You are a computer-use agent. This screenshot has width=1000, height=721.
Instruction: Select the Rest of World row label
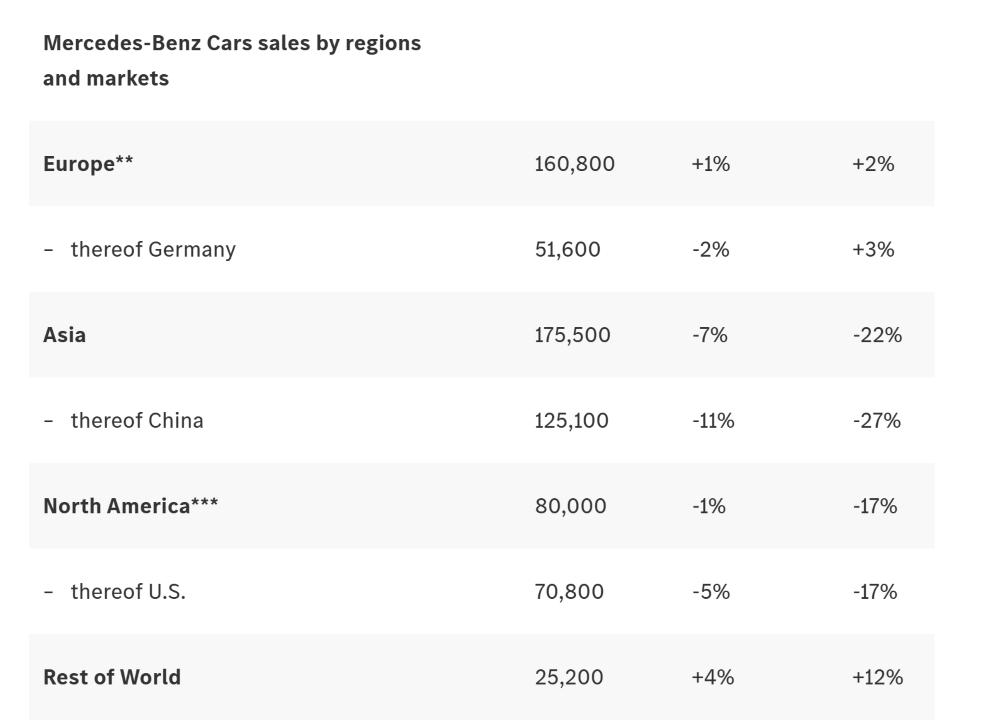112,677
